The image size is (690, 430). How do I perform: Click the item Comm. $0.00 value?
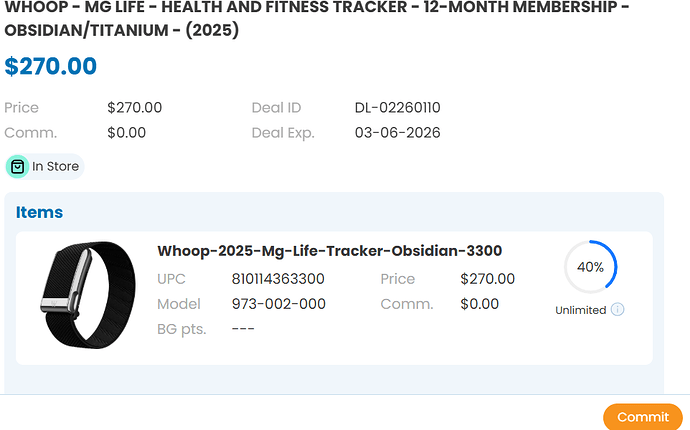[x=480, y=304]
